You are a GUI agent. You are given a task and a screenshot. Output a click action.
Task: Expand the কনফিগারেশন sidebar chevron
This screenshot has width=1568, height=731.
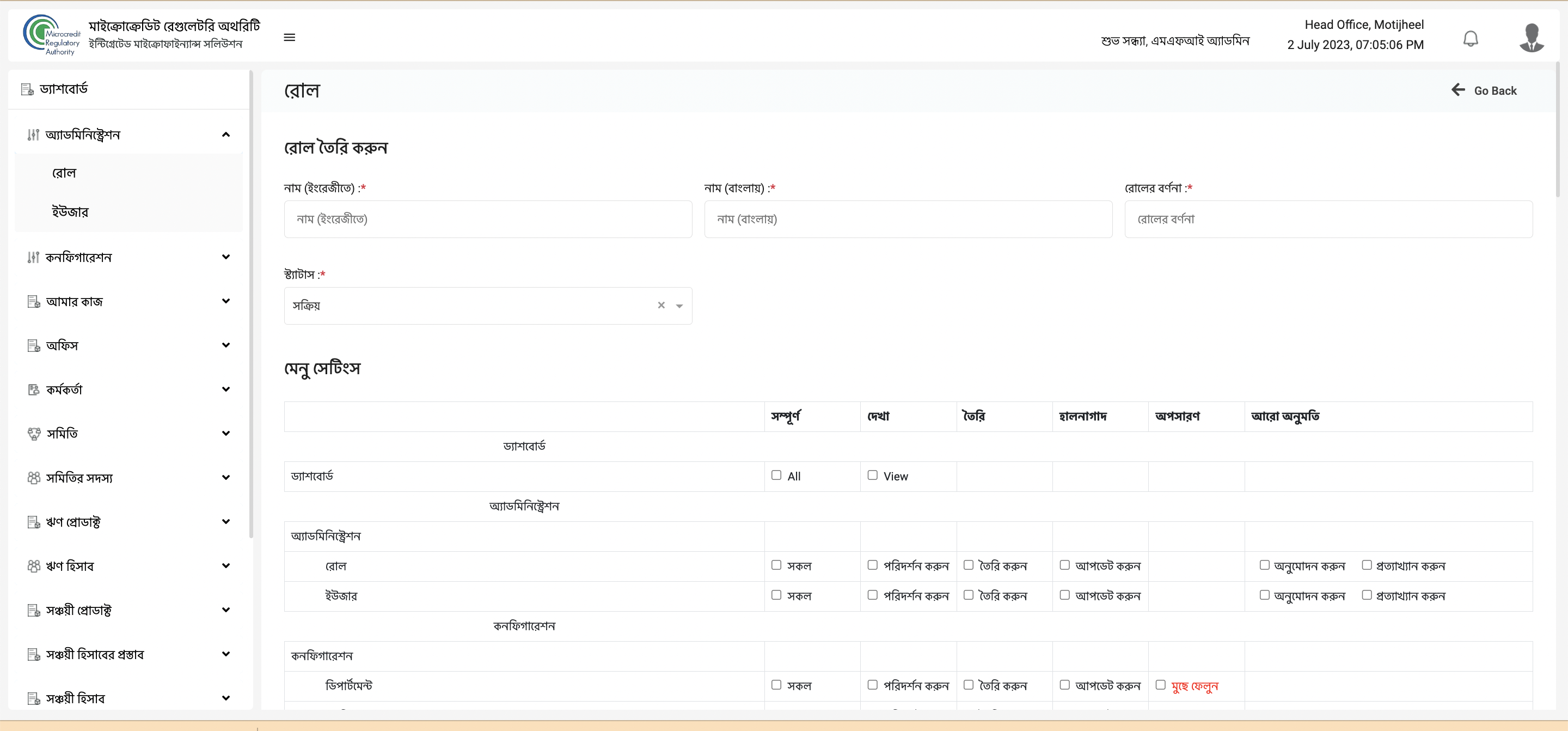pyautogui.click(x=226, y=257)
